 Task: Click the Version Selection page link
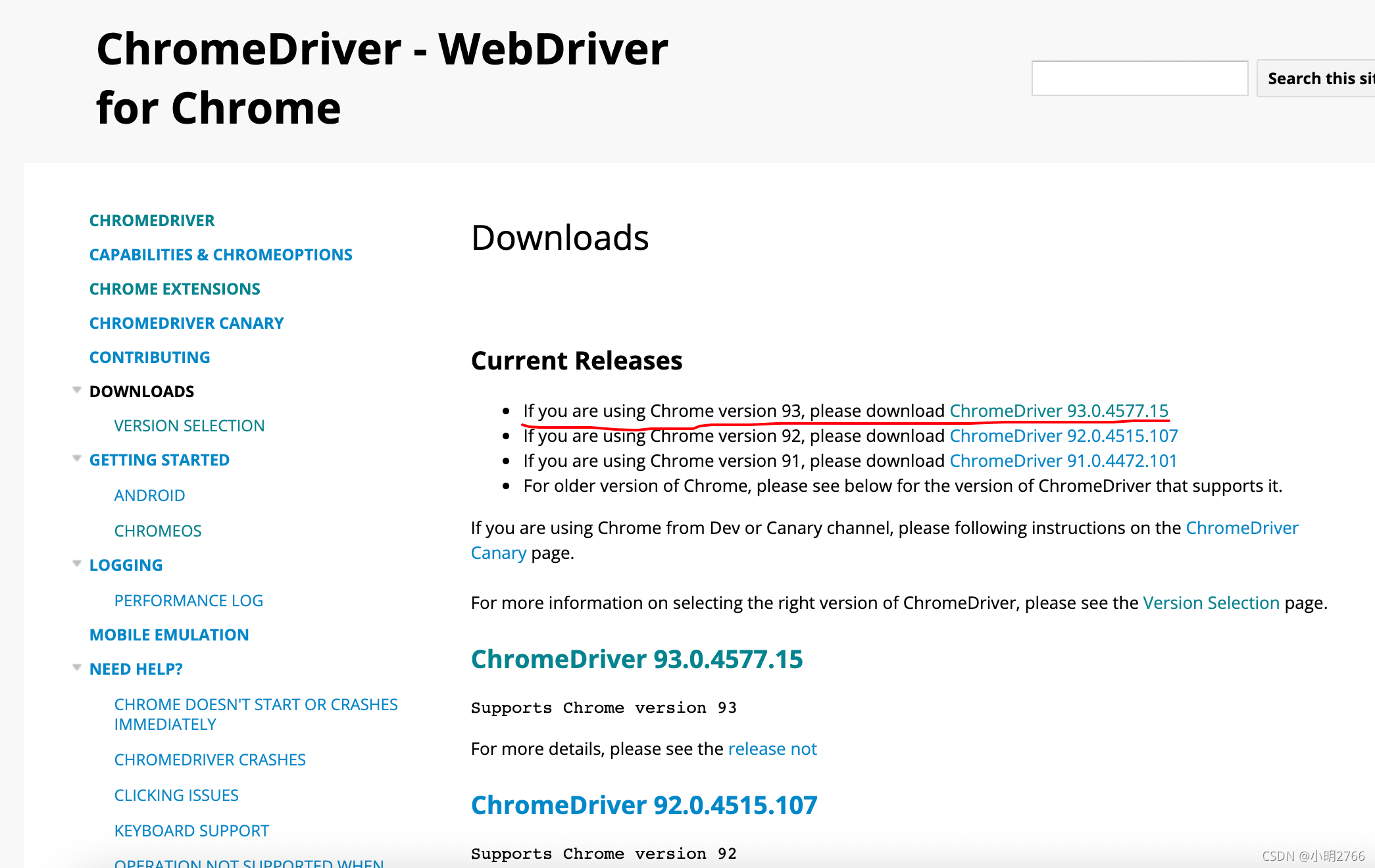tap(1212, 601)
